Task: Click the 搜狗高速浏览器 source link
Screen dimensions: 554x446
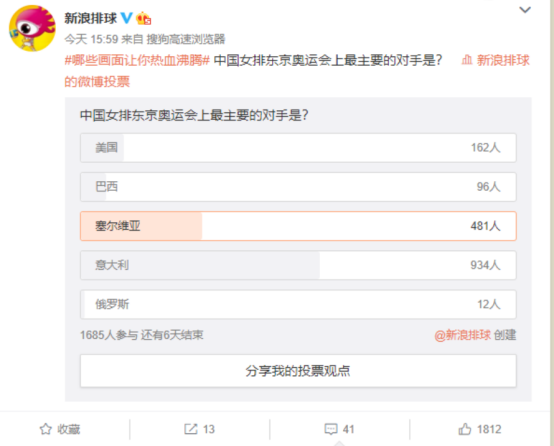Action: [186, 39]
